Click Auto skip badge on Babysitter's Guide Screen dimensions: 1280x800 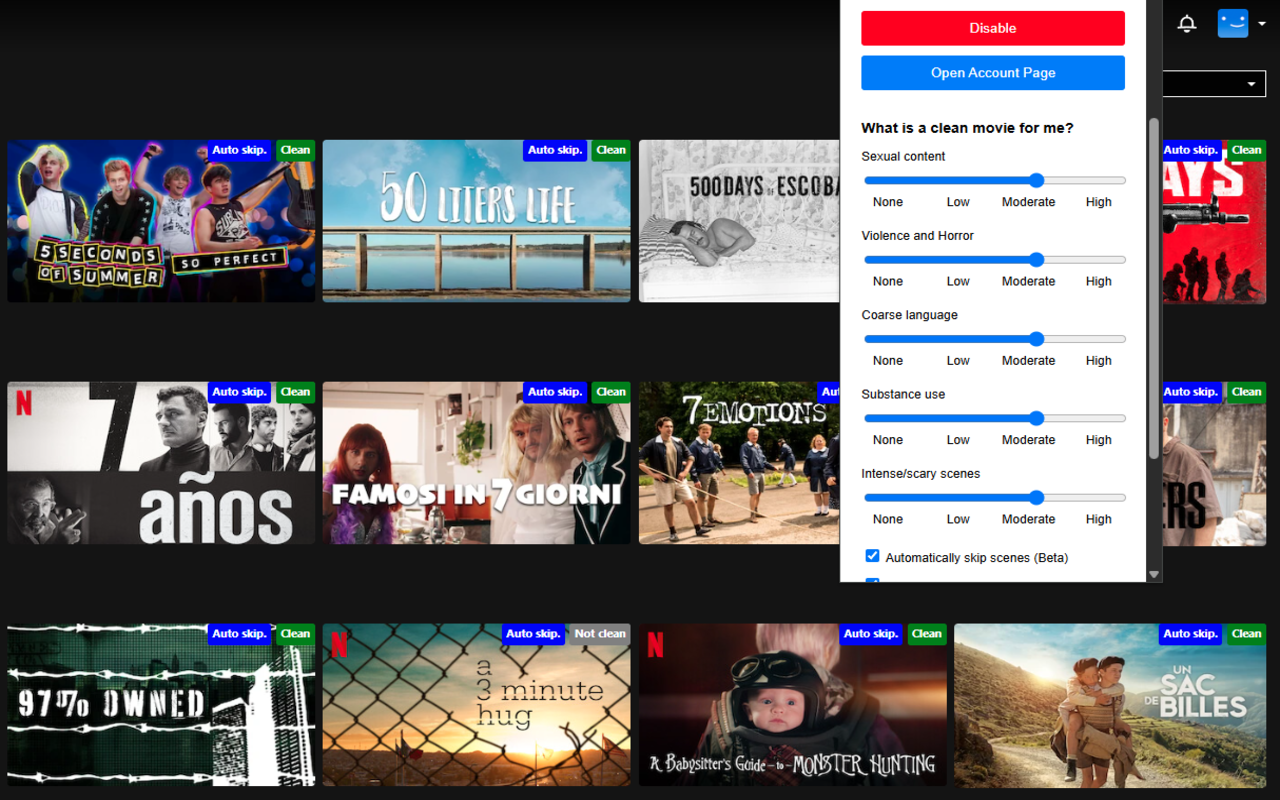tap(871, 634)
